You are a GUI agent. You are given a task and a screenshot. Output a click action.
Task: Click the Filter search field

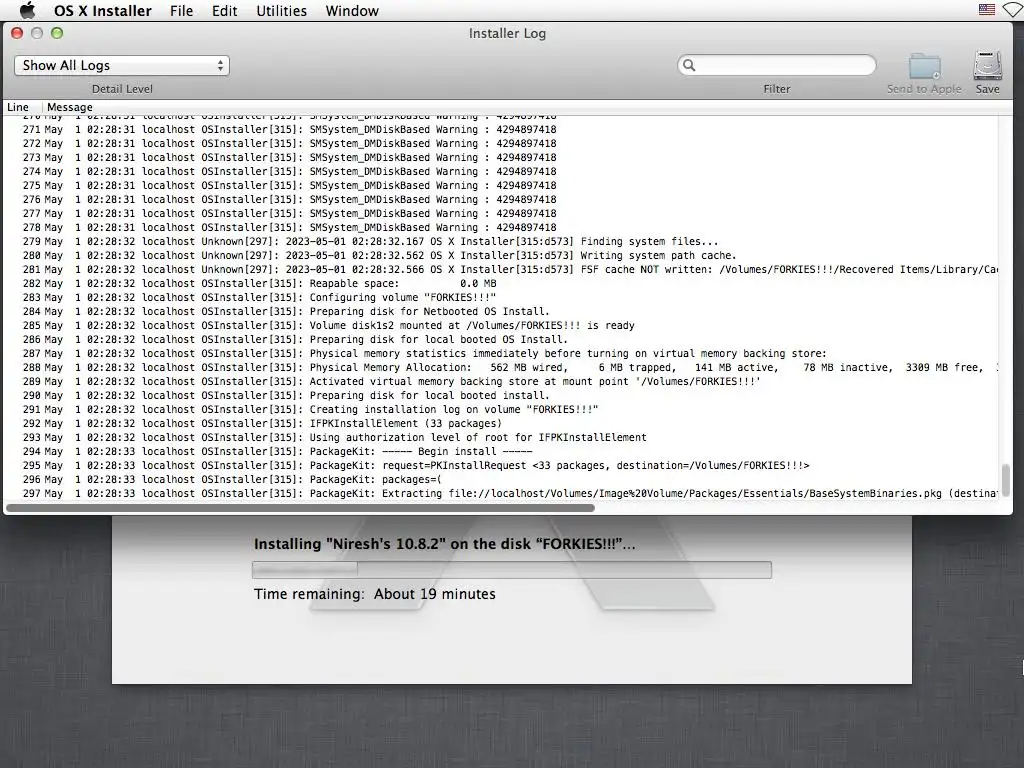click(x=776, y=65)
